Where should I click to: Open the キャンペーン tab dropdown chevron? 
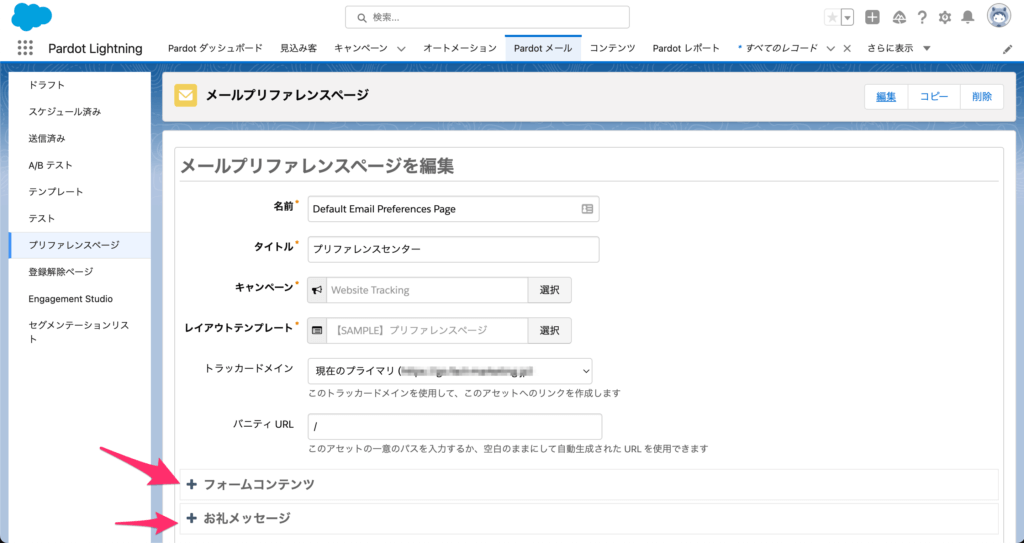tap(401, 48)
